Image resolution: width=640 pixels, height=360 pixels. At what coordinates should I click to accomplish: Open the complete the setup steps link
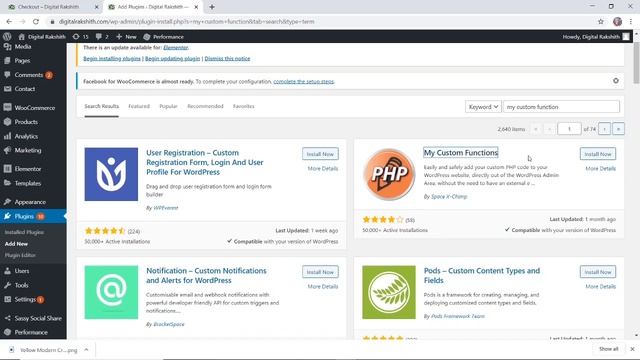(x=304, y=82)
